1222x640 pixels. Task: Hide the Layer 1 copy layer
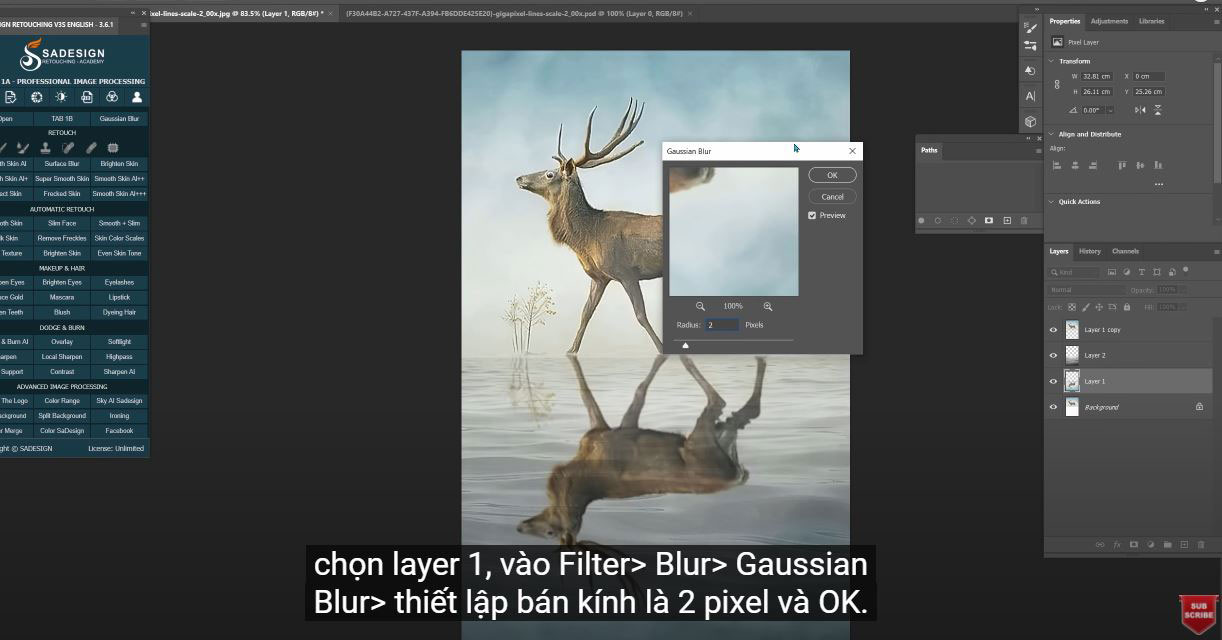click(1053, 330)
